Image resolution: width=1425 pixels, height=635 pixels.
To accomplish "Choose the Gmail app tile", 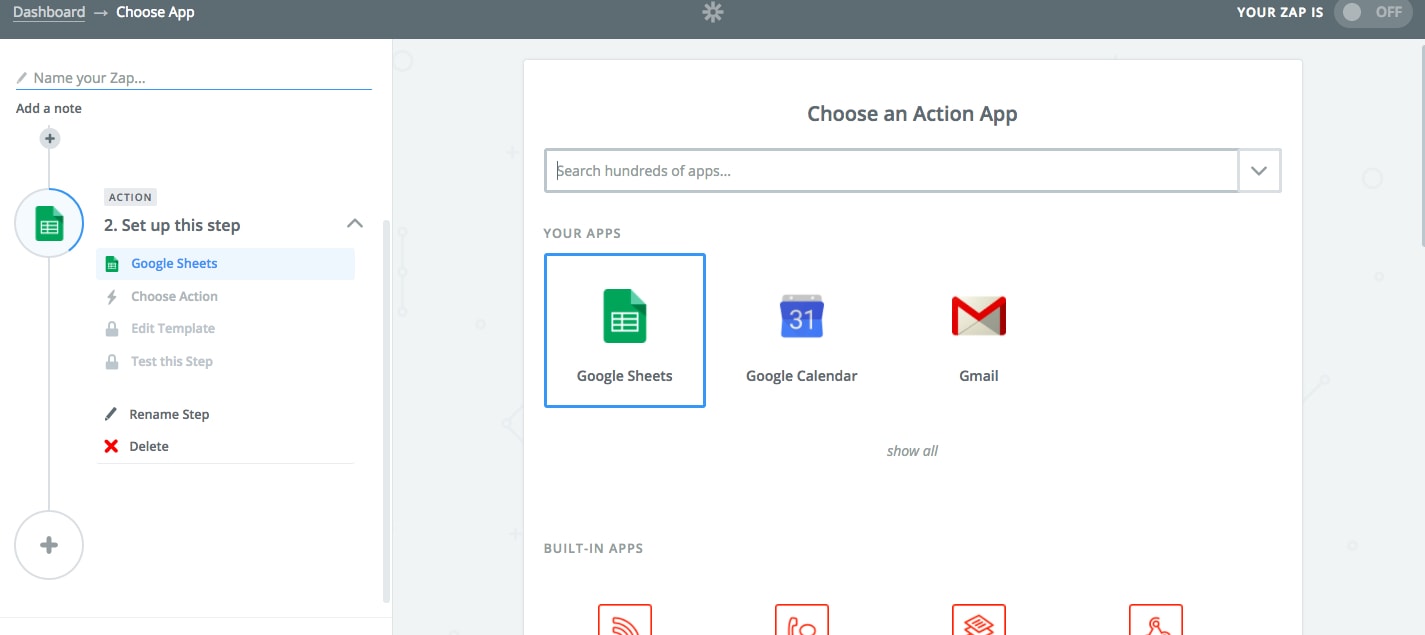I will (x=979, y=330).
